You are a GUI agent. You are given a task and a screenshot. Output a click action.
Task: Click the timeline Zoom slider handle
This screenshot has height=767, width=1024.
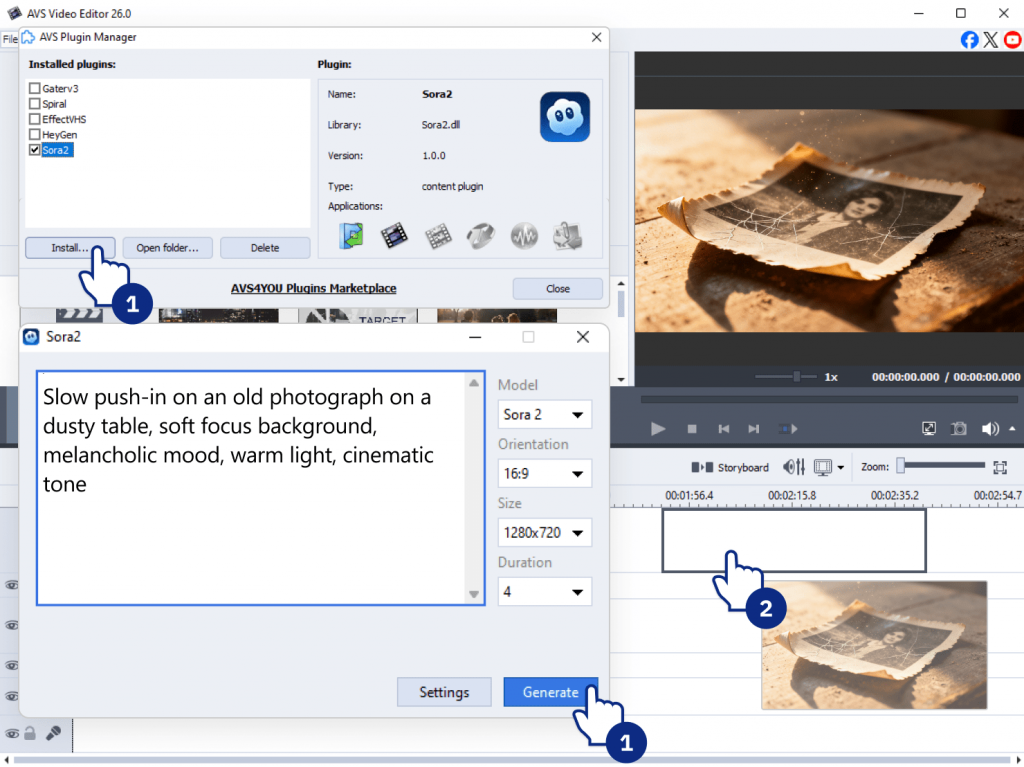(900, 465)
